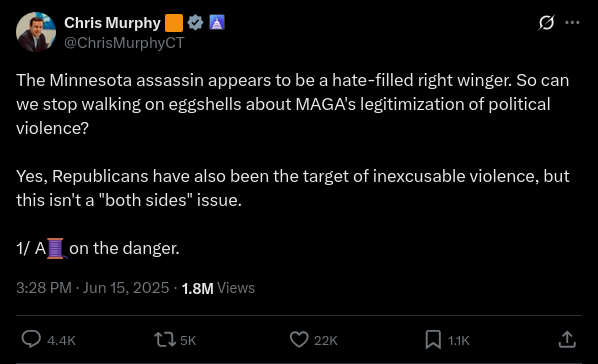Open the @ChrisMurphyCT handle link
The width and height of the screenshot is (598, 364).
(x=124, y=43)
